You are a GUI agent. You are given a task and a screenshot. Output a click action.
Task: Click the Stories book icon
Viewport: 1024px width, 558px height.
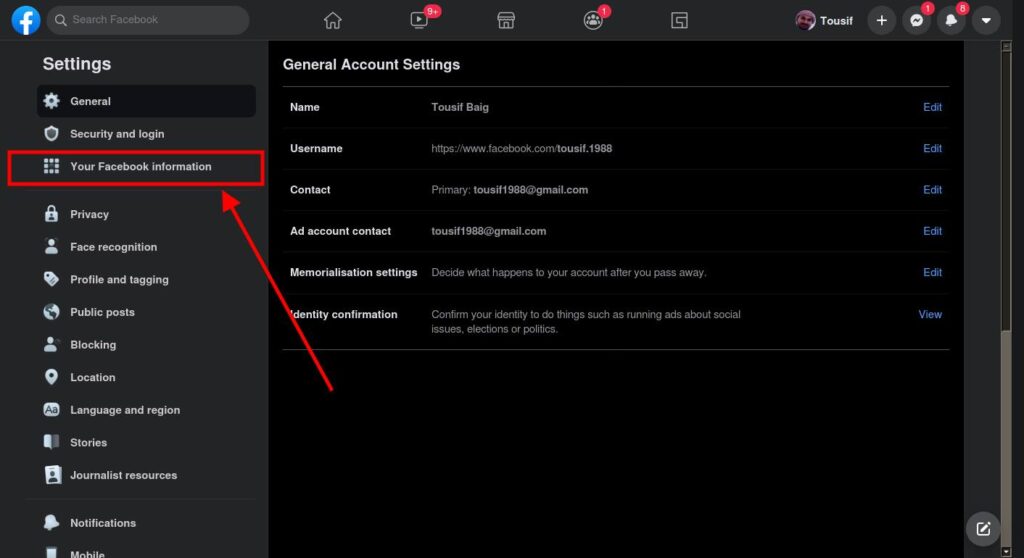(x=52, y=442)
